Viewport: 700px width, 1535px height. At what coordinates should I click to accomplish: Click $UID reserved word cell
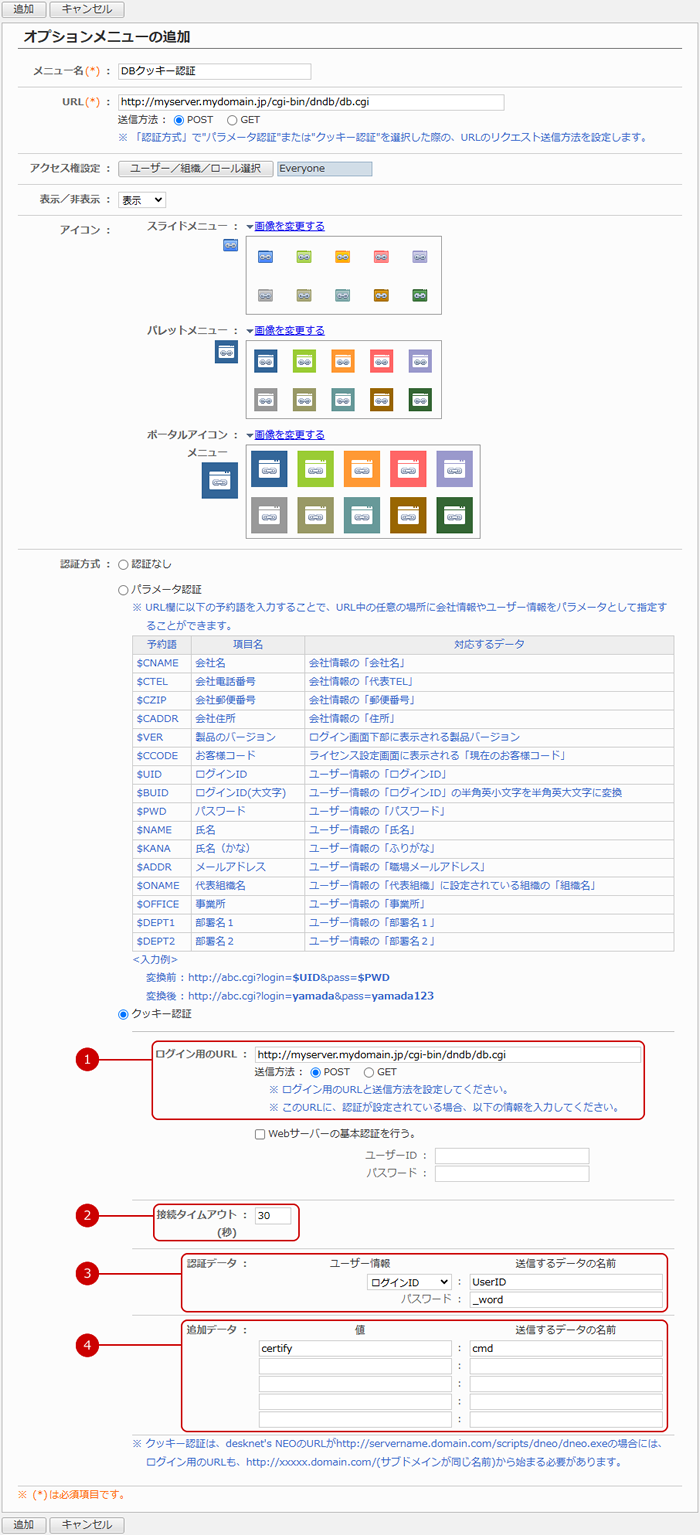click(161, 775)
